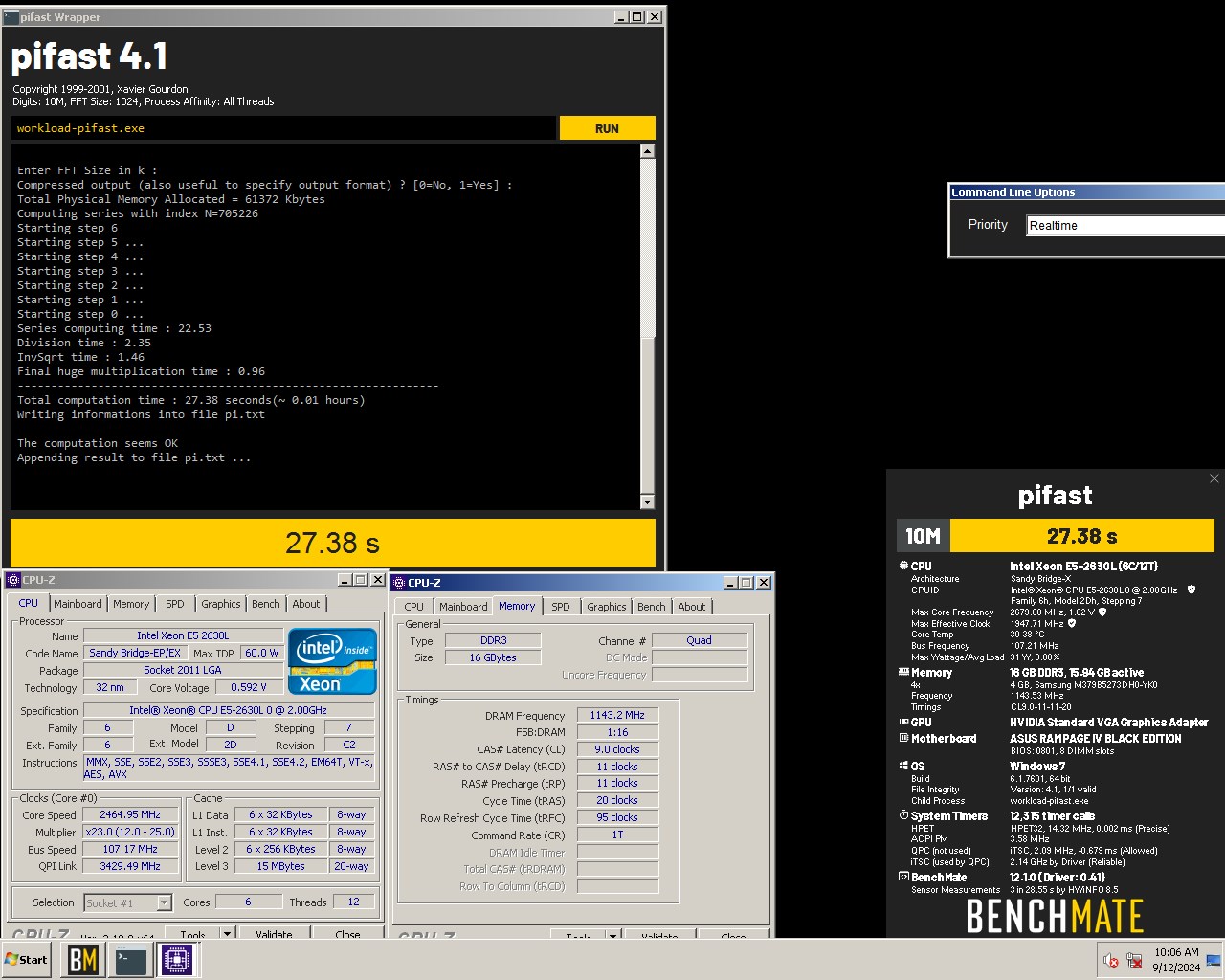Switch to Mainboard tab in right CPU-Z
Viewport: 1225px width, 980px height.
[463, 607]
